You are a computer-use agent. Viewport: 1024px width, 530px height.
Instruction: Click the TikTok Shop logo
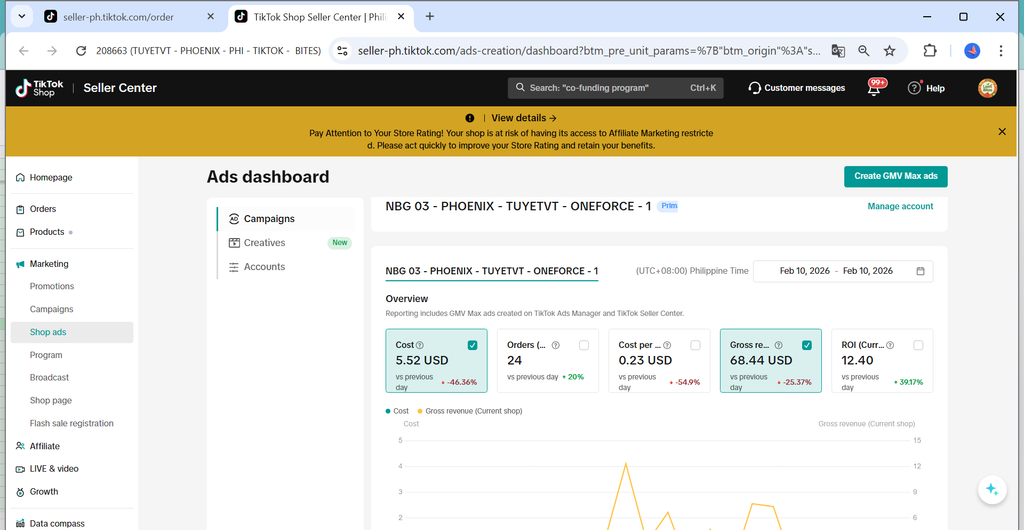tap(39, 88)
